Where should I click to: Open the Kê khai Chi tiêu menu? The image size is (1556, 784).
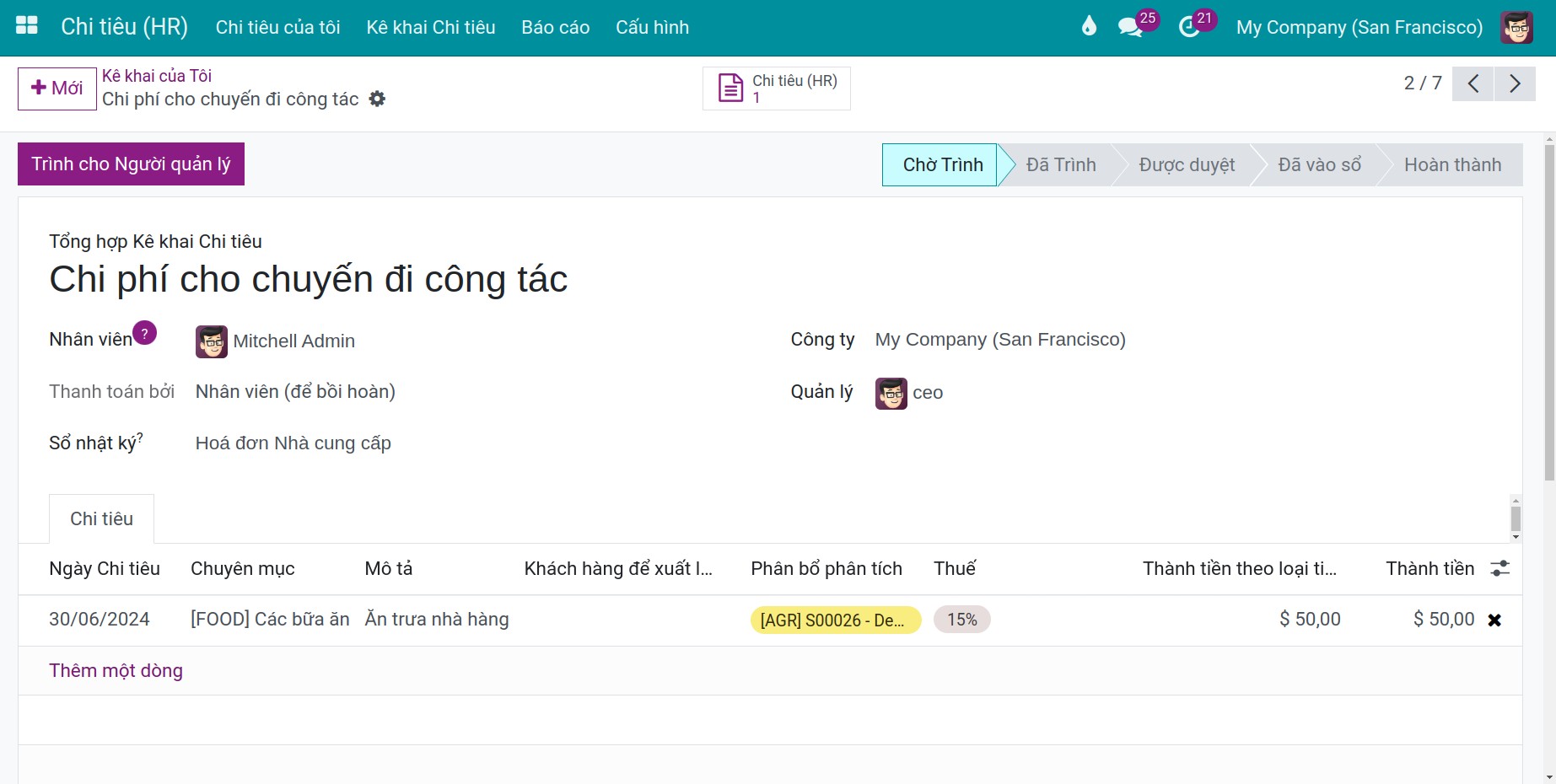[431, 27]
